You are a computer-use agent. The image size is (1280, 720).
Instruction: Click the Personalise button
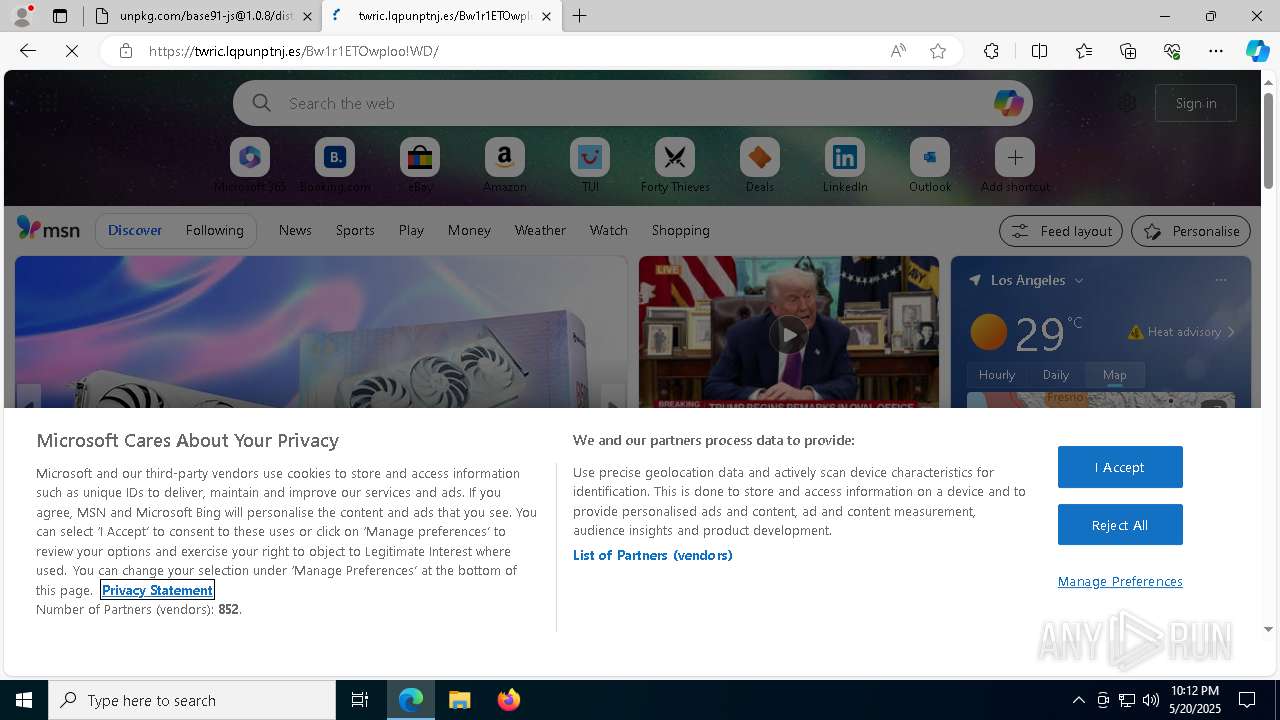pos(1191,231)
